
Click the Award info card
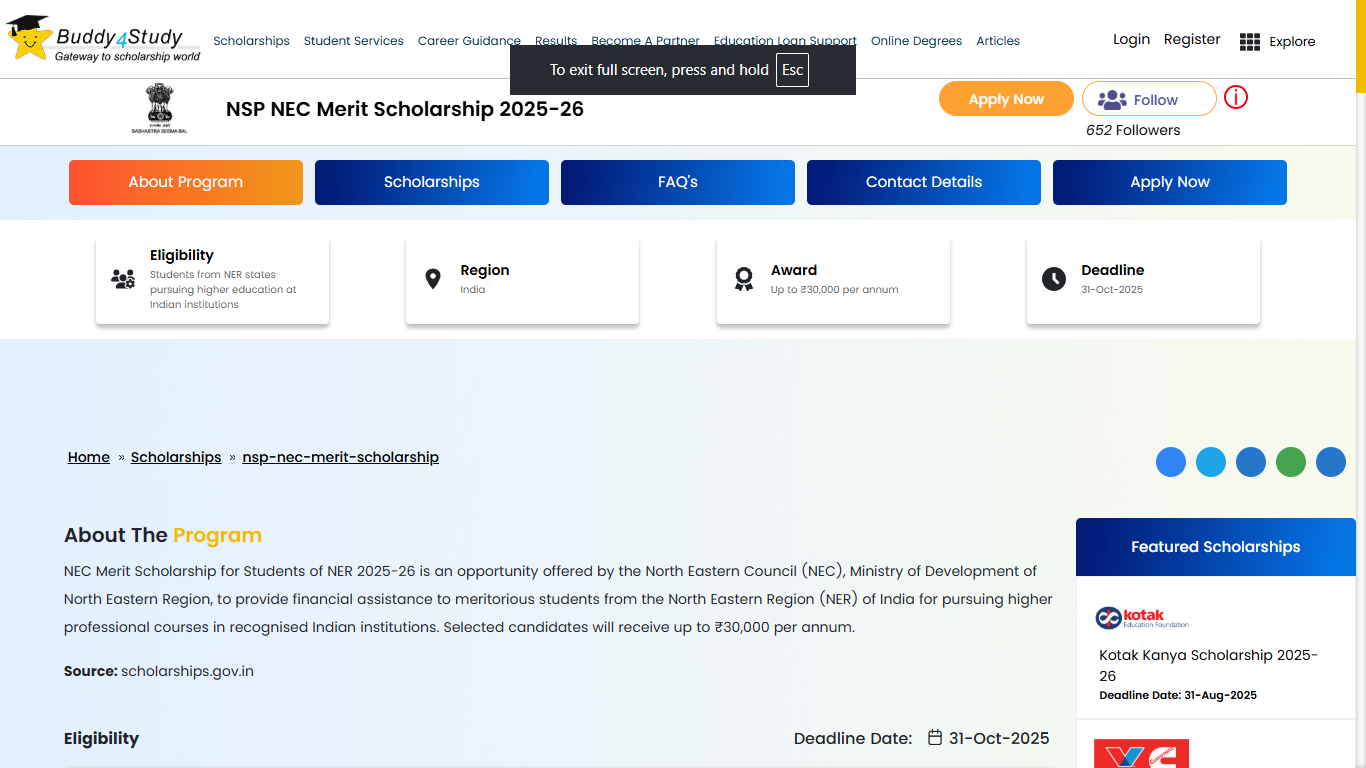(x=833, y=280)
